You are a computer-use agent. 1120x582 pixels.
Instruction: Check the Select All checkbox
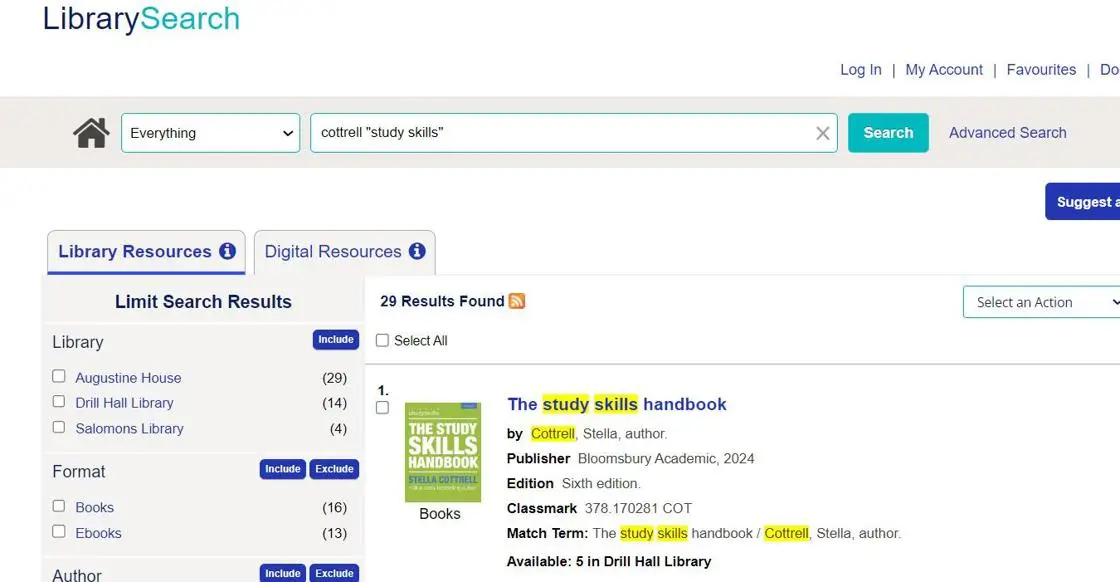coord(382,340)
